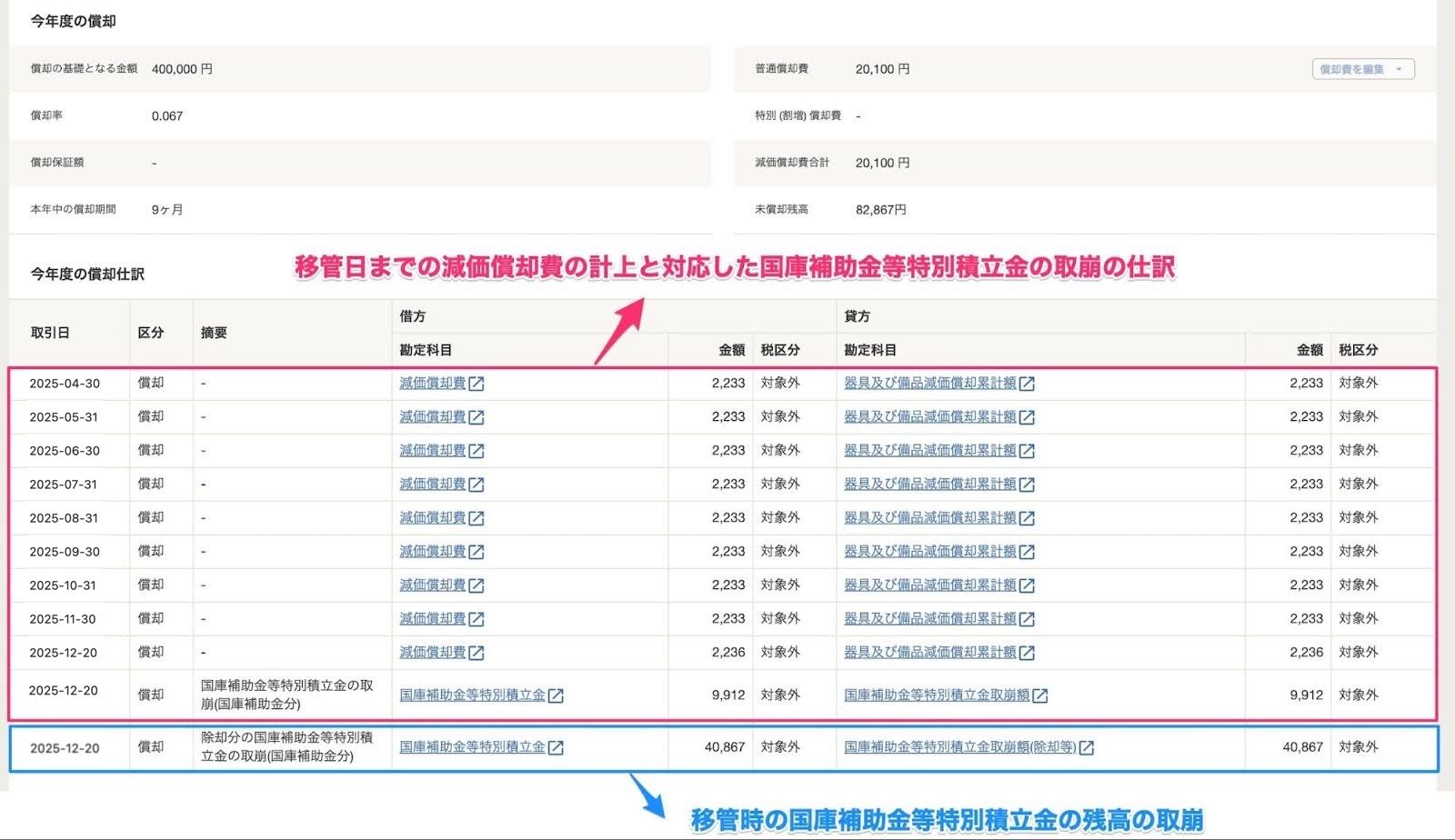Viewport: 1455px width, 840px height.
Task: Open external-link icon beside 国庫補助金等特別積立金 40,867 debit
Action: tap(556, 747)
